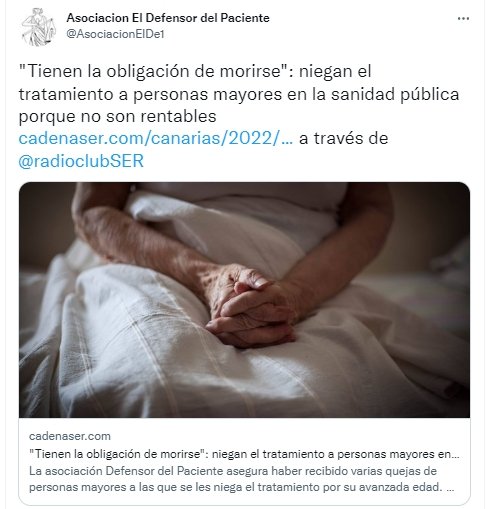The image size is (497, 509).
Task: Open the Asociacion El Defensor del Paciente profile name
Action: (x=168, y=18)
